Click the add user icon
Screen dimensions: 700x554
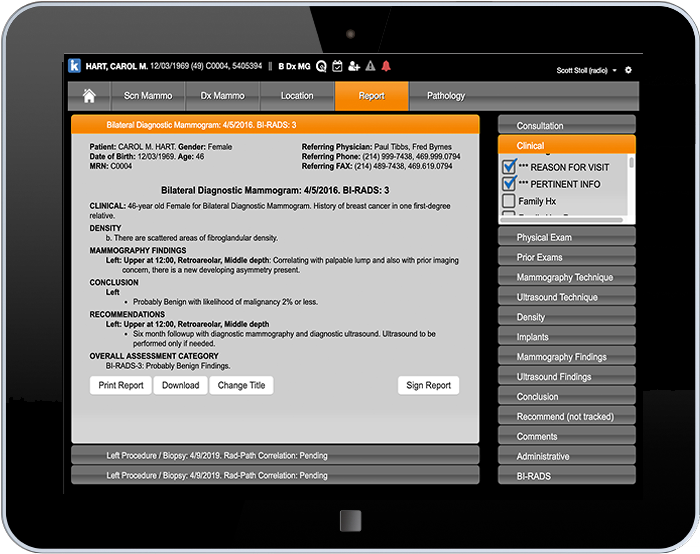354,67
